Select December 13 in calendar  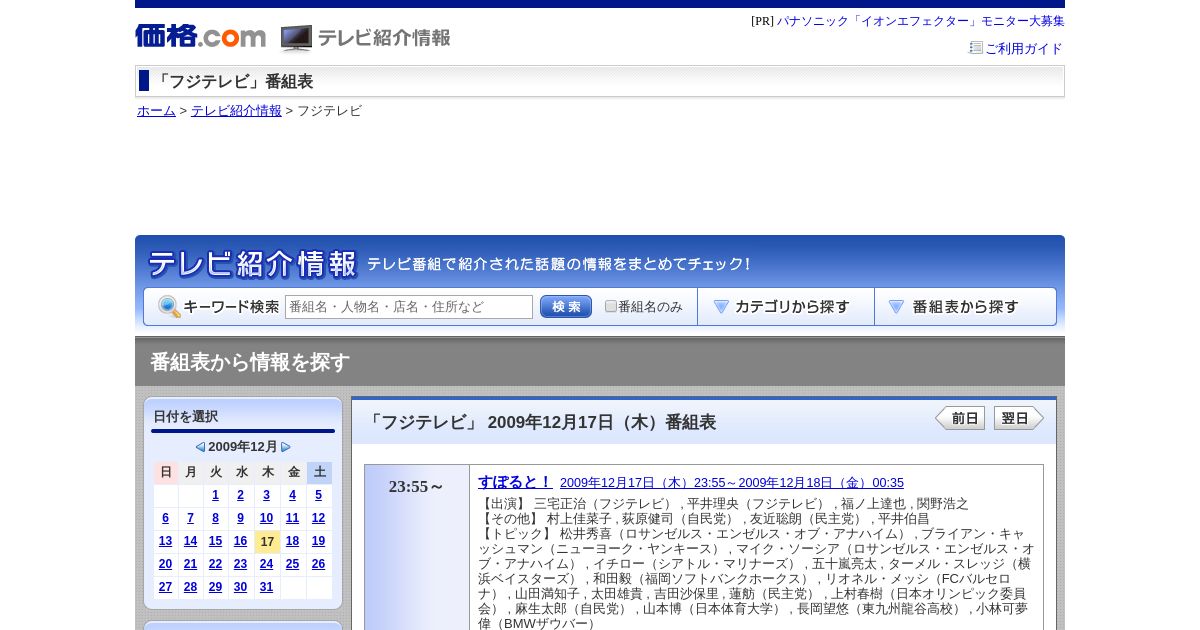click(x=165, y=541)
